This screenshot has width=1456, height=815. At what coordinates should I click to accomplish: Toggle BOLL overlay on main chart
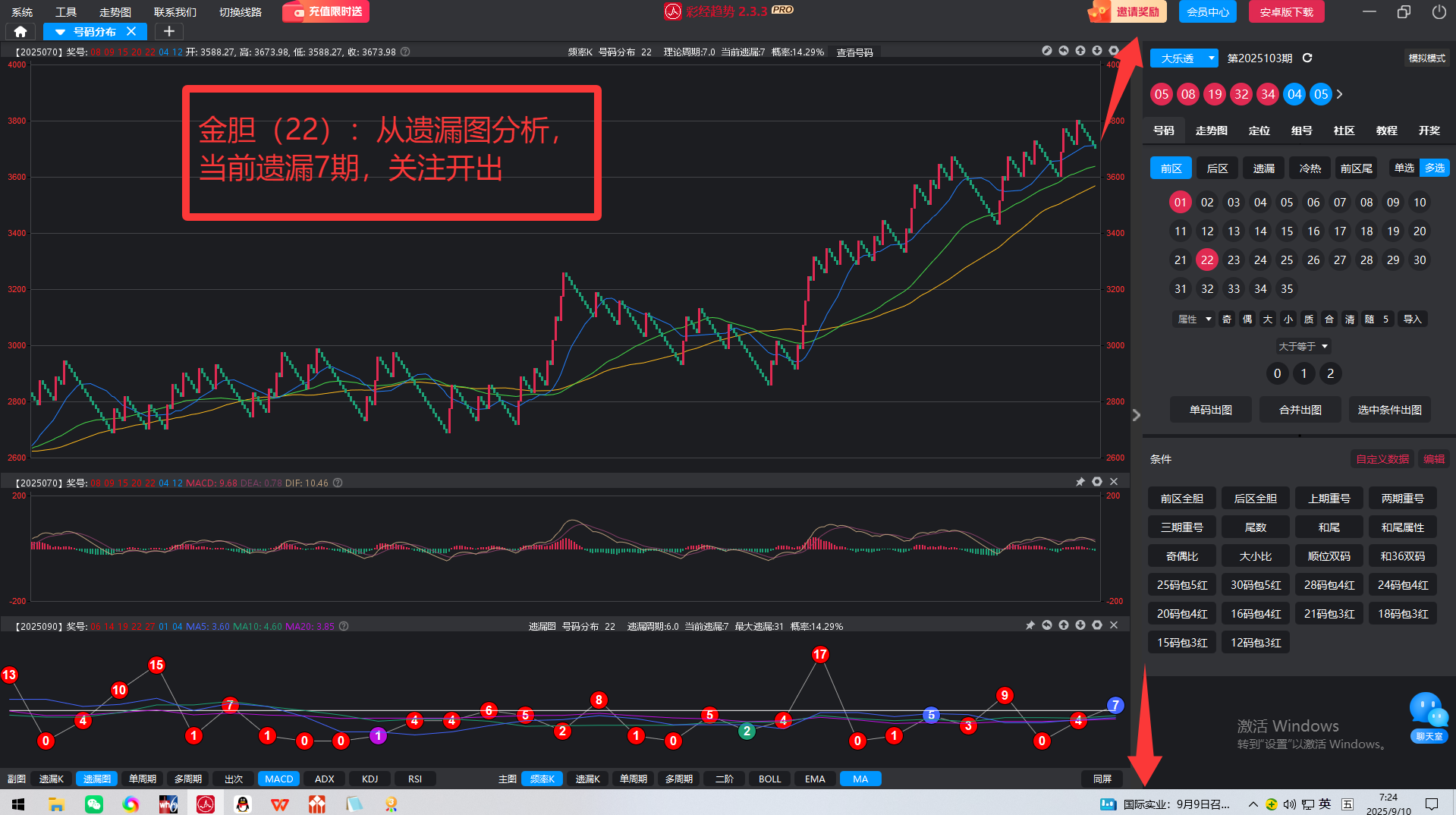tap(769, 779)
